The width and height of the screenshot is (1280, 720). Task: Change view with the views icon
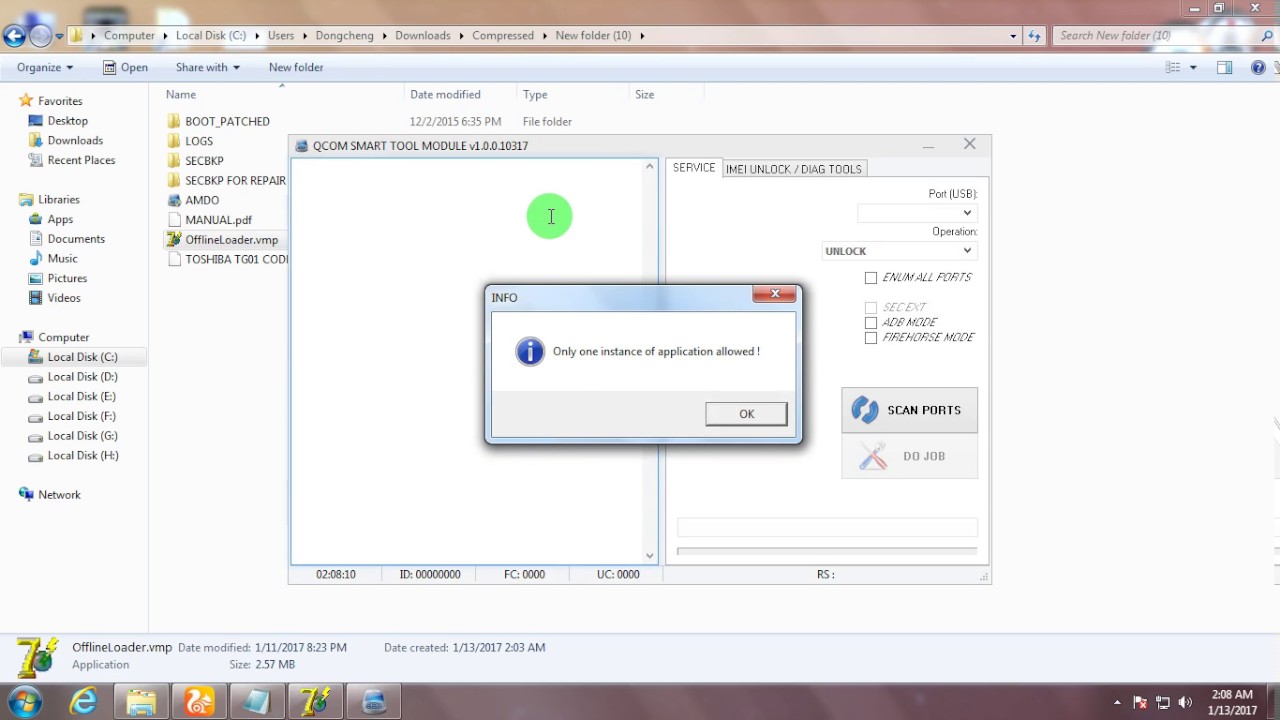coord(1173,67)
